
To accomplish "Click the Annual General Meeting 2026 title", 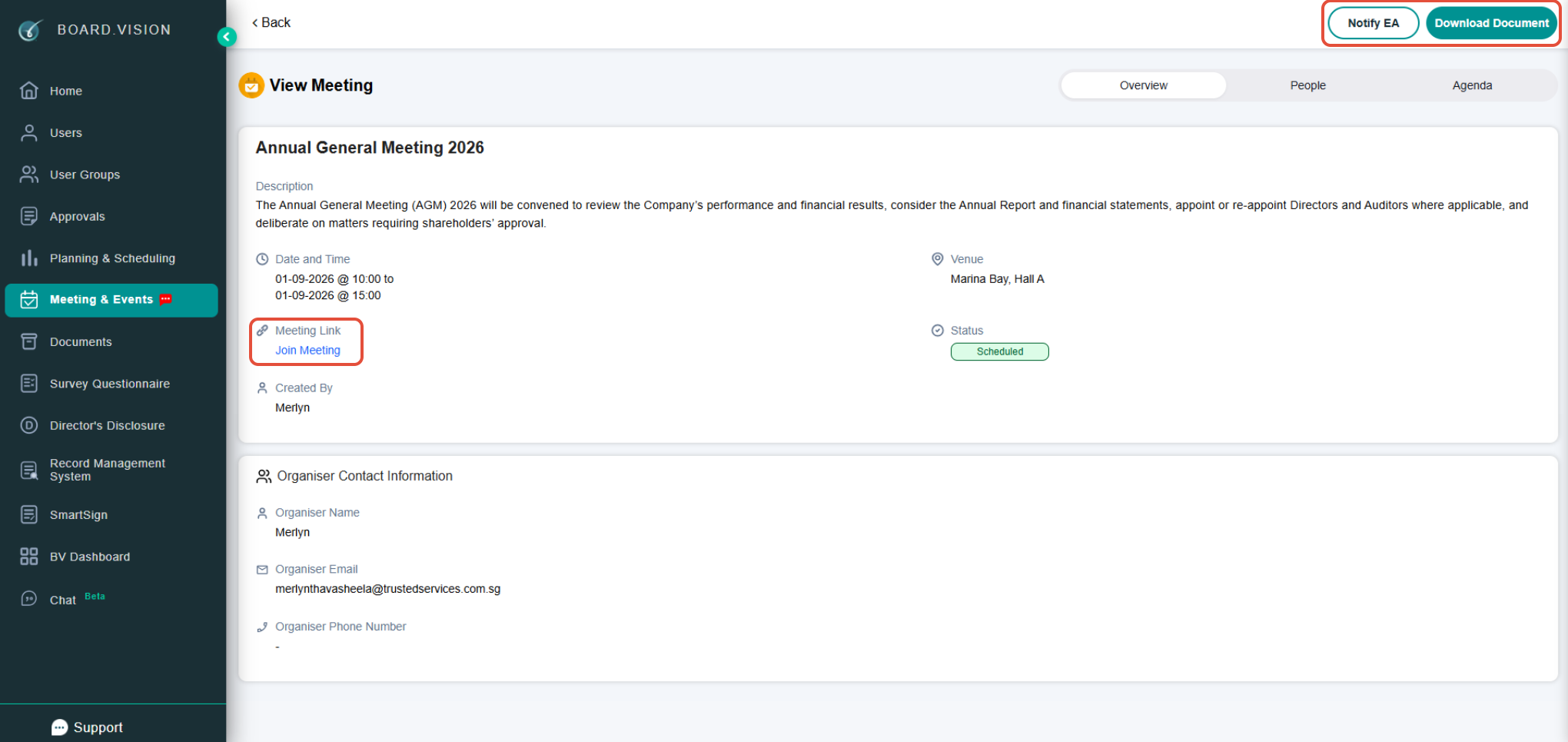I will pos(370,148).
